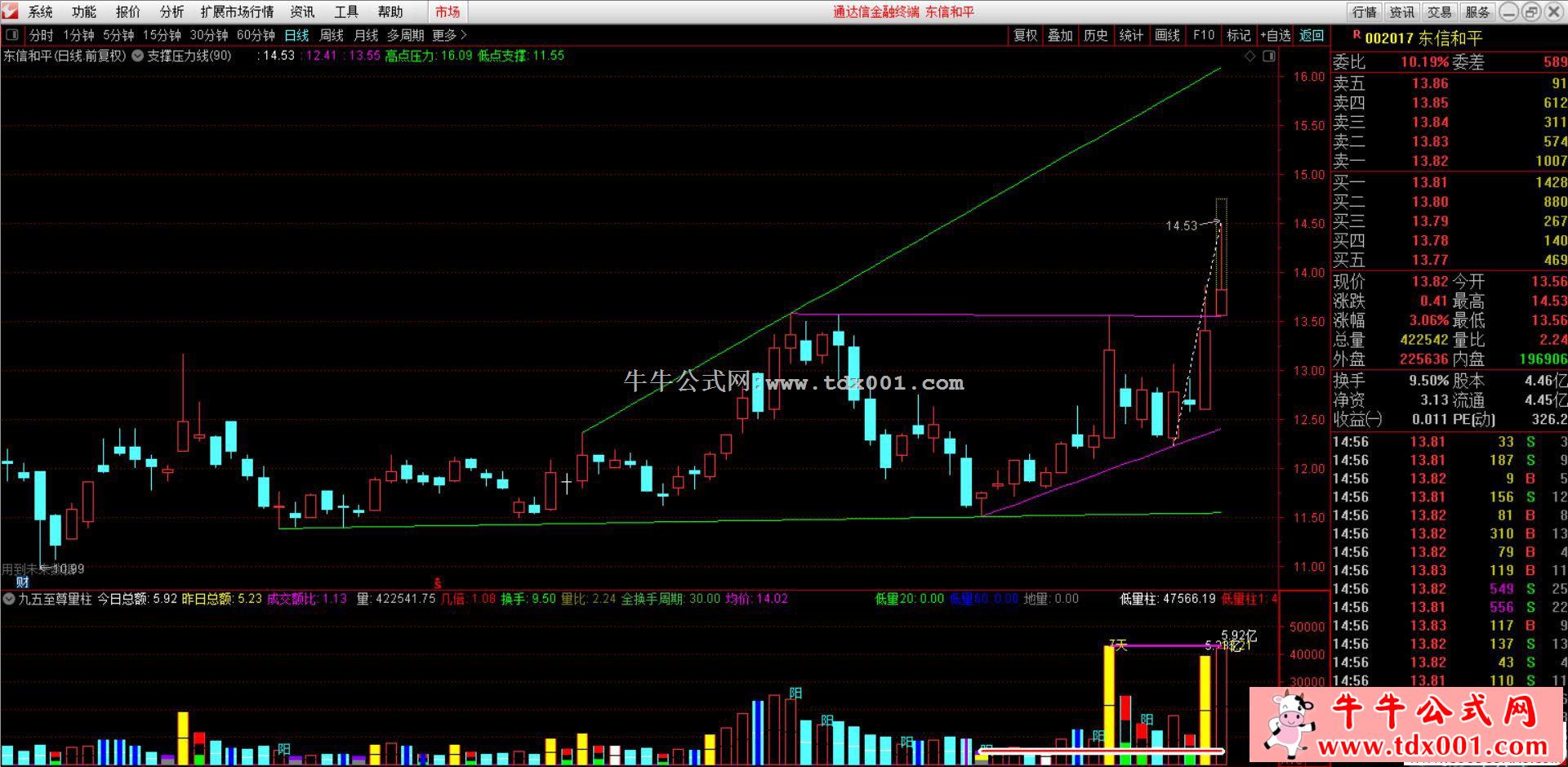The image size is (1568, 767).
Task: Click the 统计 toolbar button
Action: 1131,35
